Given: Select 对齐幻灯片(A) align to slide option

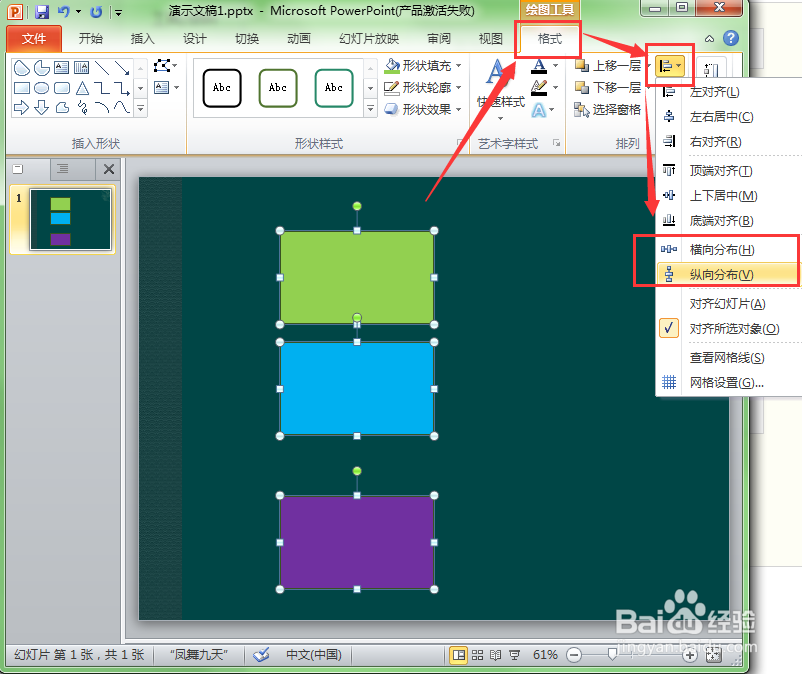Looking at the screenshot, I should tap(728, 304).
